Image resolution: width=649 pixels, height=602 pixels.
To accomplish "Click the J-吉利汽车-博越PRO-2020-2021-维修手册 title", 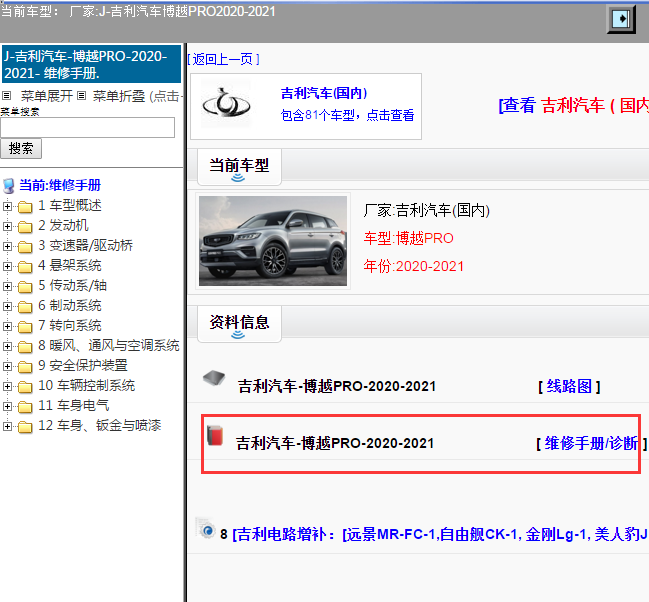I will pos(91,65).
